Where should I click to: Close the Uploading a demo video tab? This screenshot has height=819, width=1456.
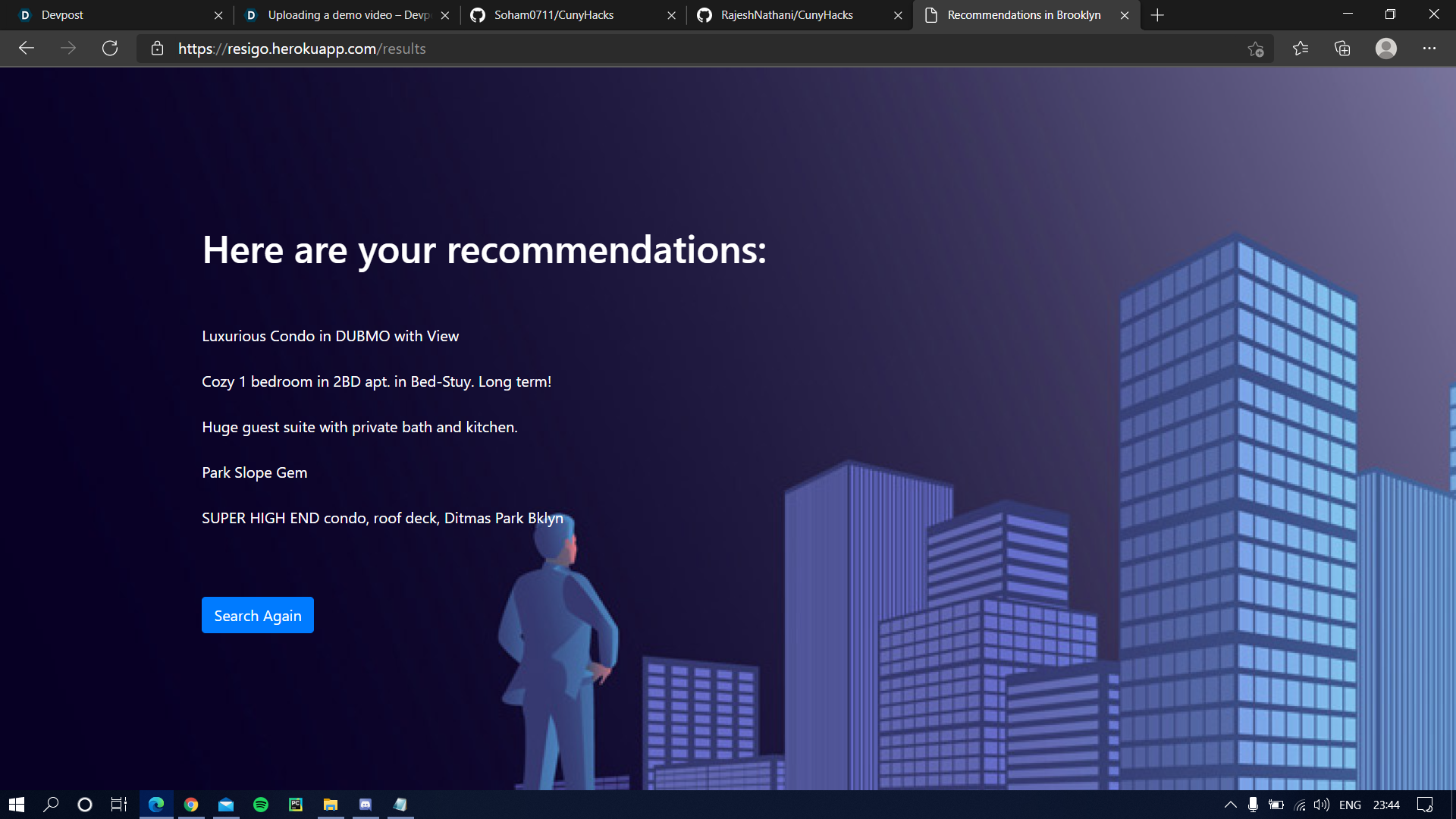click(x=445, y=15)
